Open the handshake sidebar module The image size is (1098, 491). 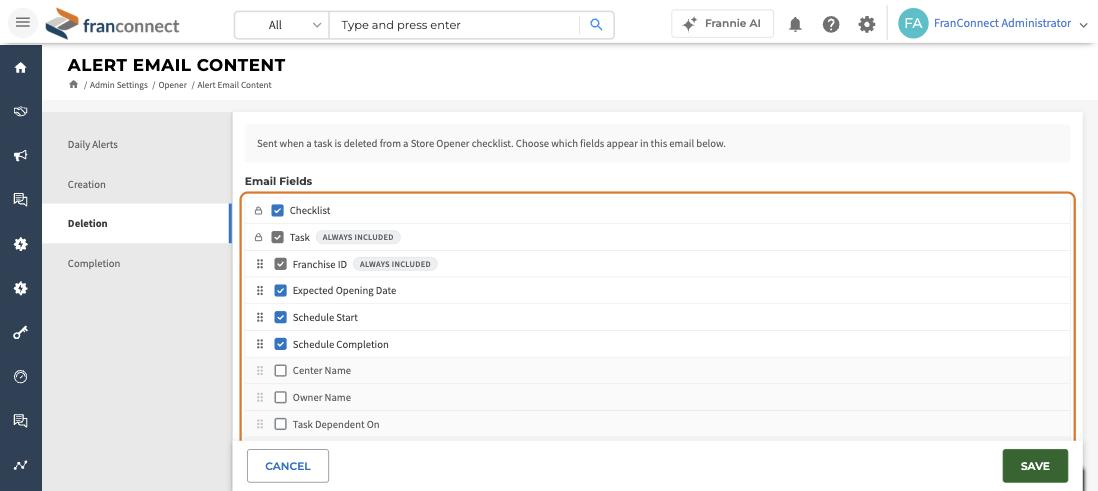[x=20, y=111]
